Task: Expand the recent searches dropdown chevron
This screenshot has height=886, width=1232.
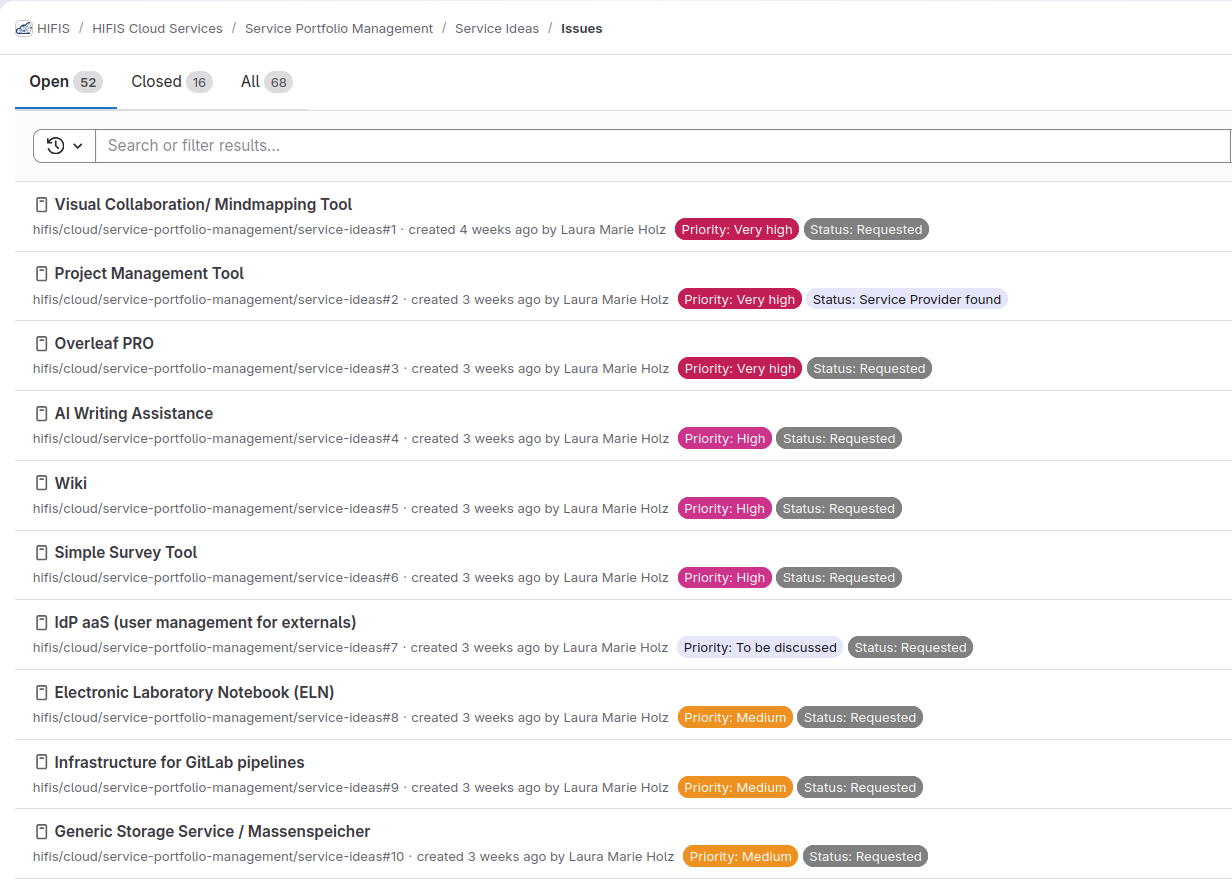Action: coord(76,145)
